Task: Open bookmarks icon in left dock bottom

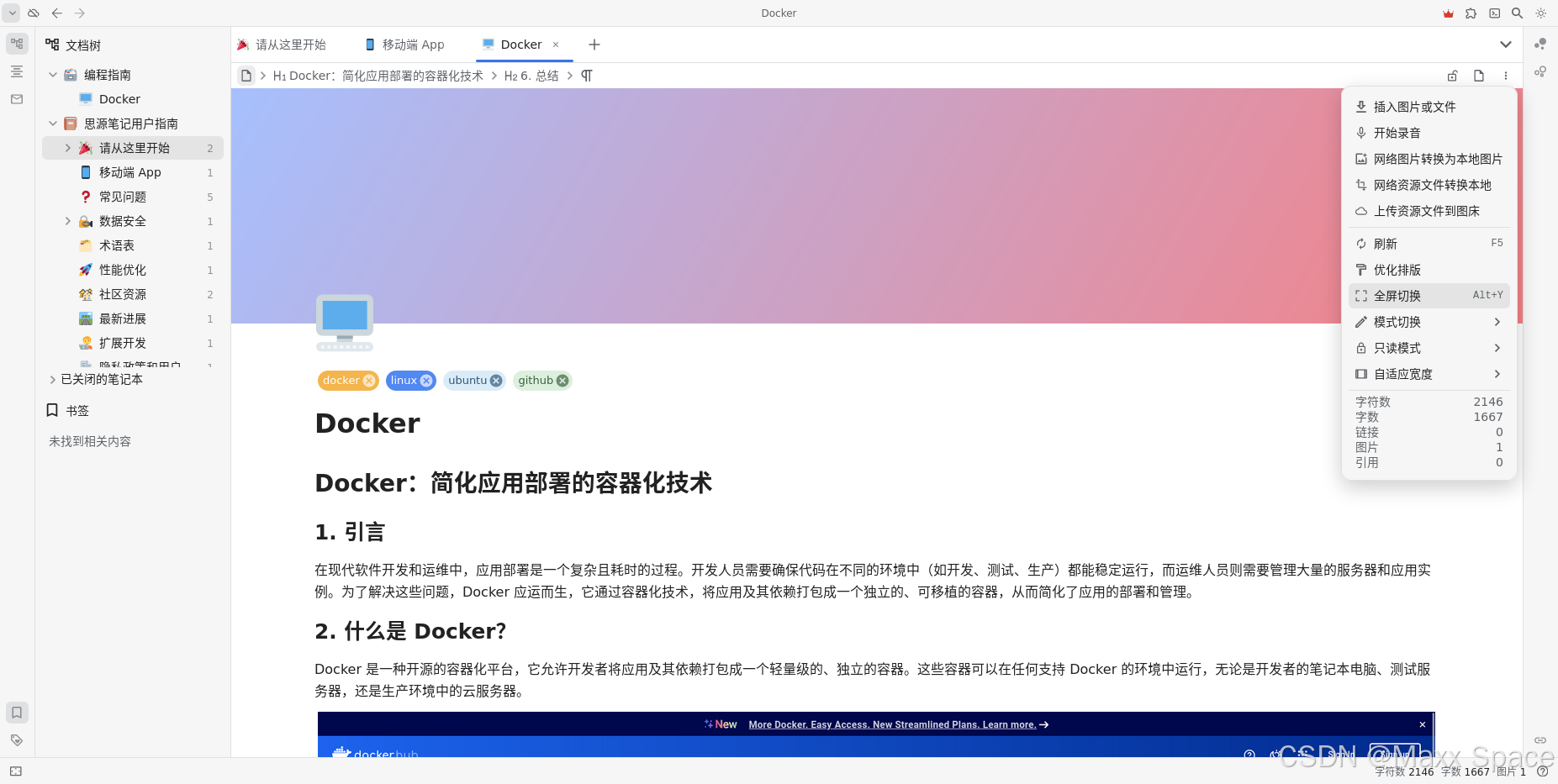Action: point(17,713)
